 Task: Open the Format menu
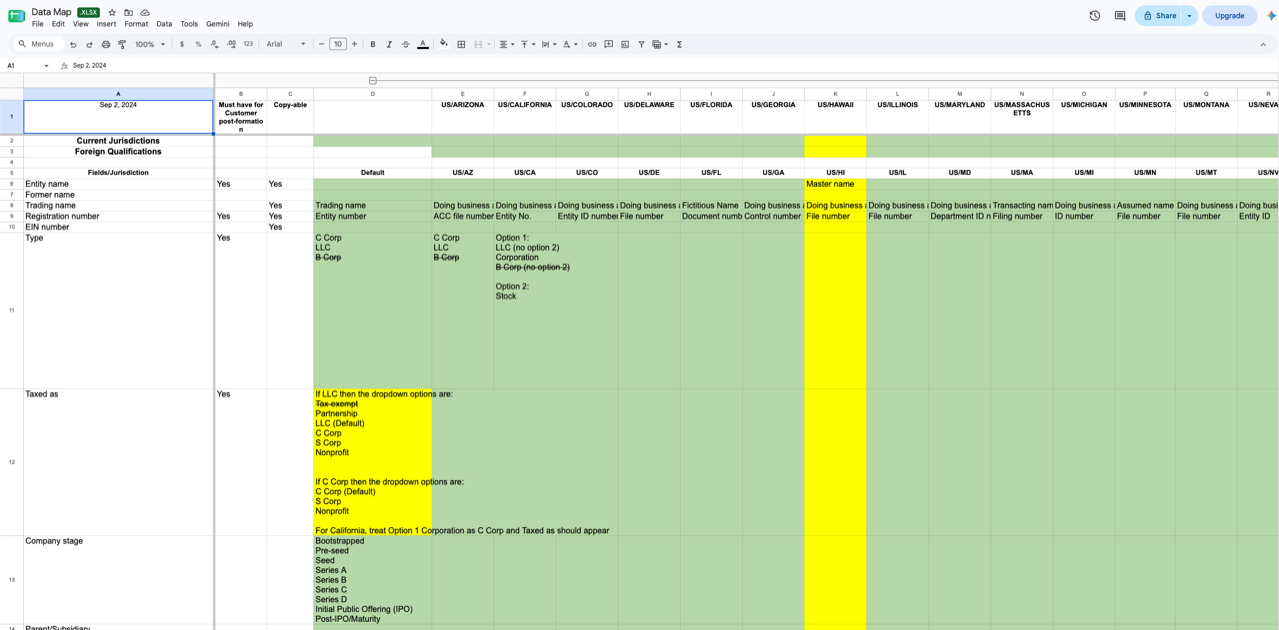pos(136,24)
